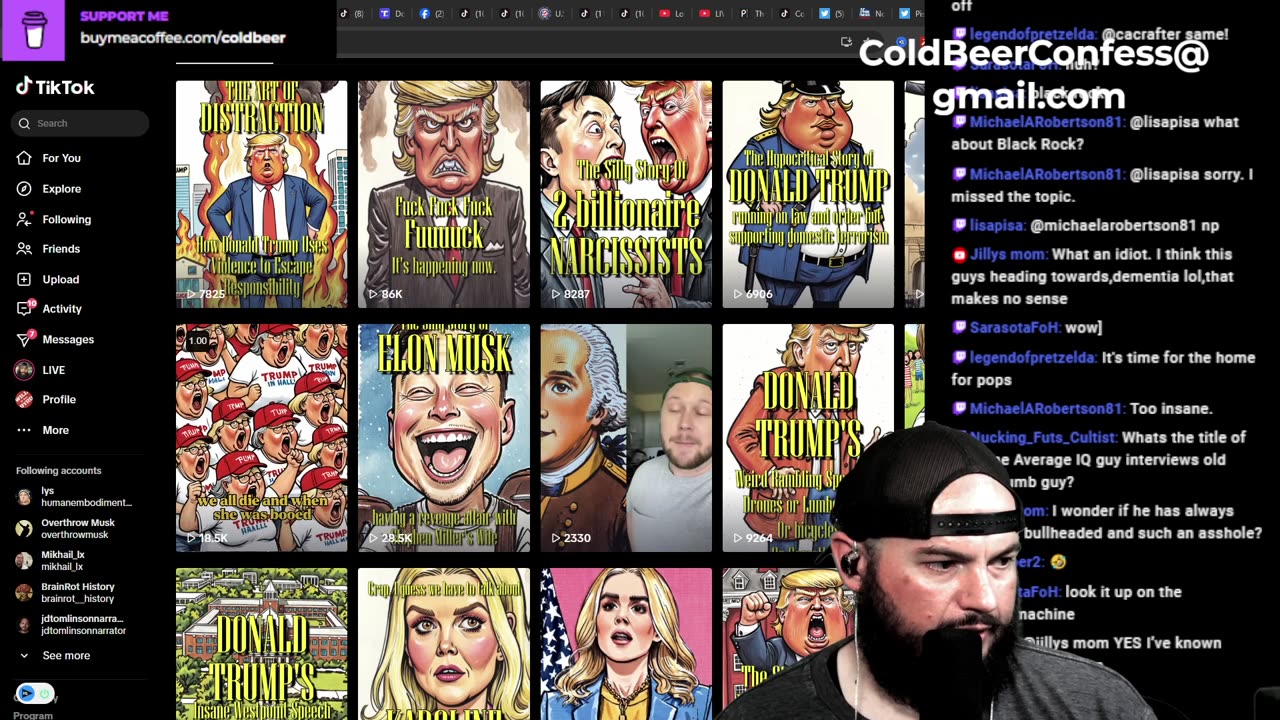The image size is (1280, 720).
Task: Switch to the Twitter (5) browser tab
Action: coord(832,14)
